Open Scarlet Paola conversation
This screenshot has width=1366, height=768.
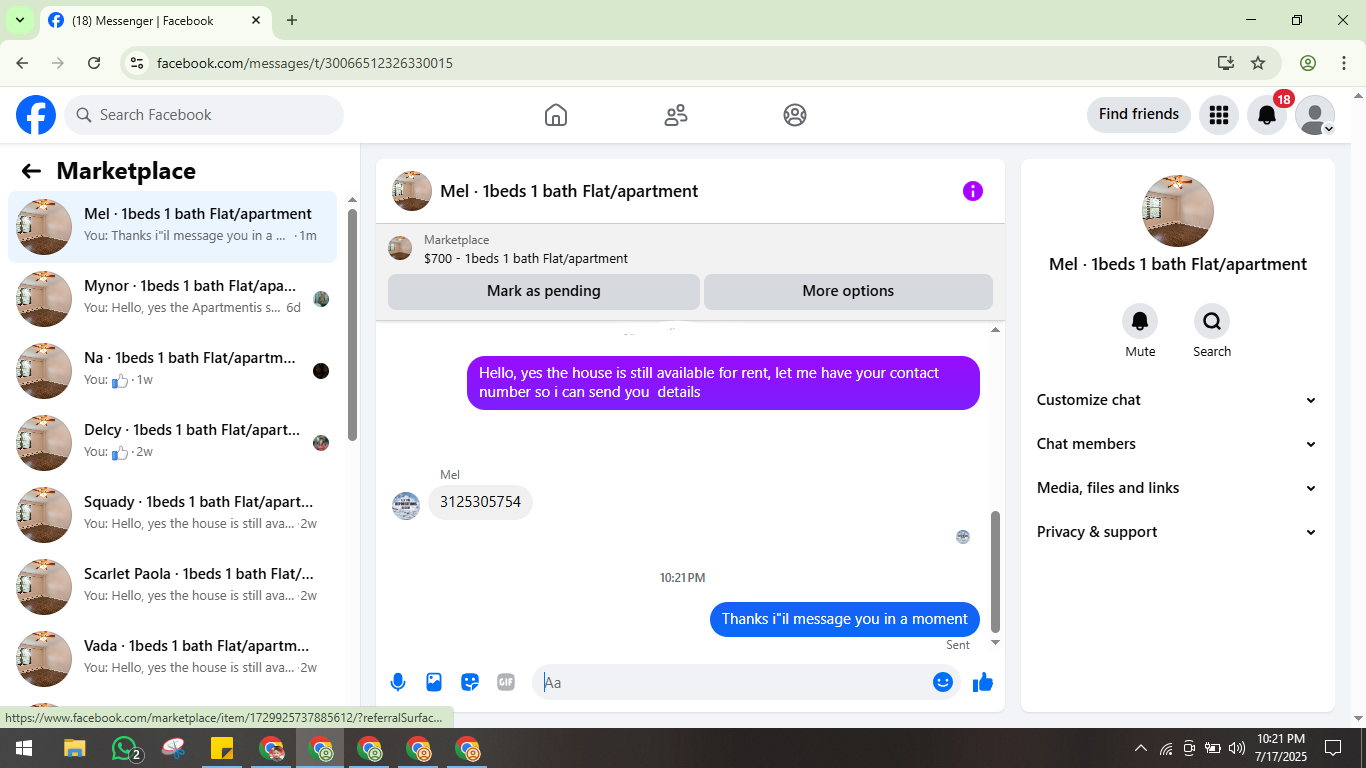point(172,587)
